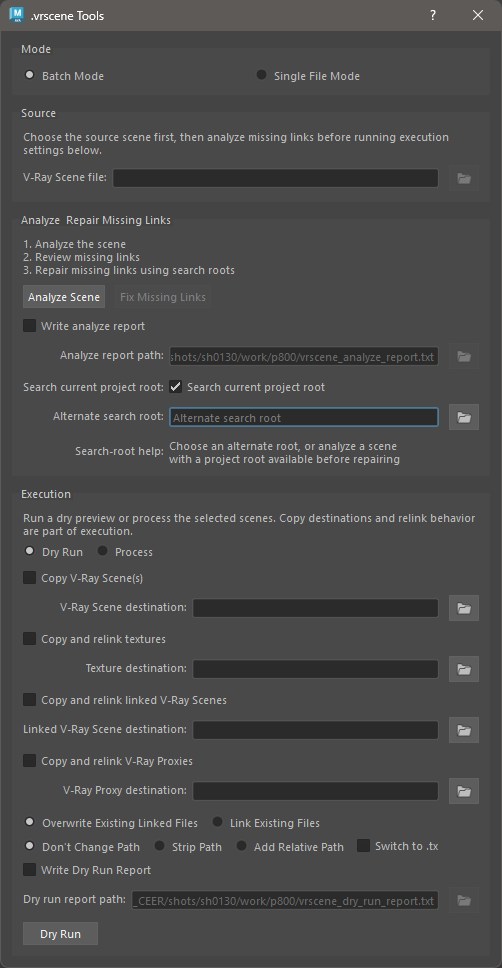Click the Linked V-Ray Scene destination field
This screenshot has width=502, height=968.
pyautogui.click(x=316, y=730)
